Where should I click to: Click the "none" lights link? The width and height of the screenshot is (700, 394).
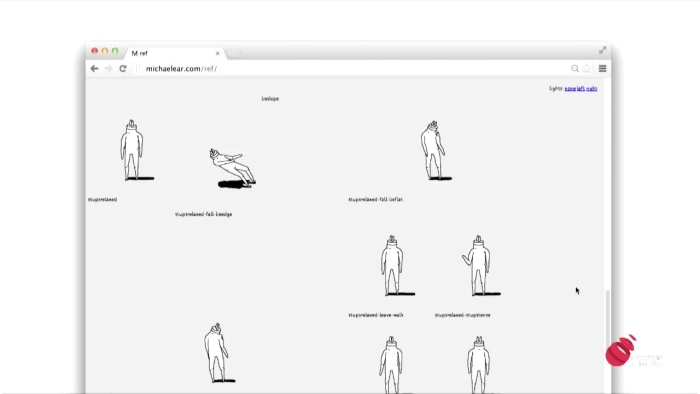coord(570,89)
